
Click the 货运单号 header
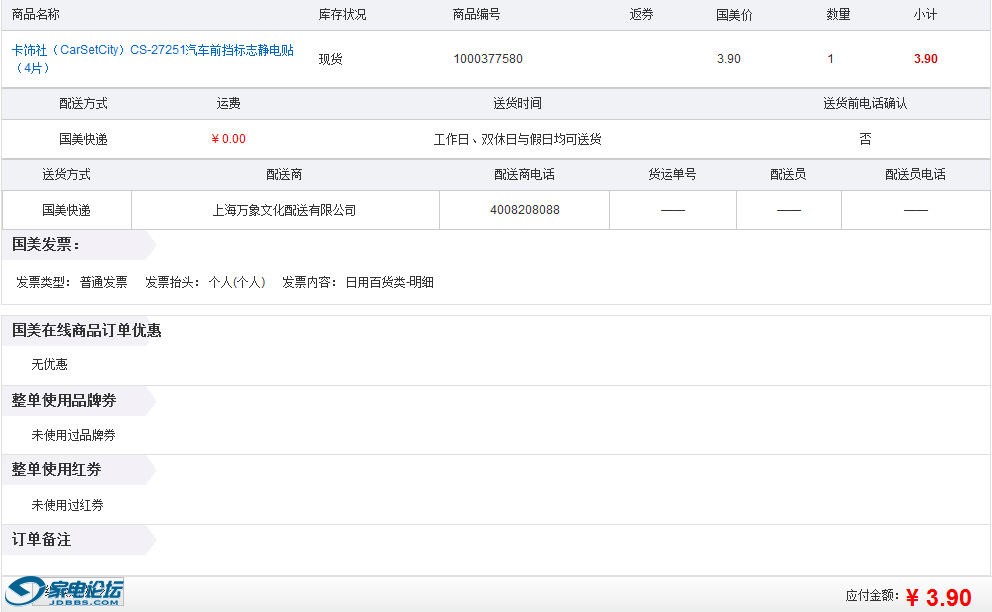tap(673, 174)
